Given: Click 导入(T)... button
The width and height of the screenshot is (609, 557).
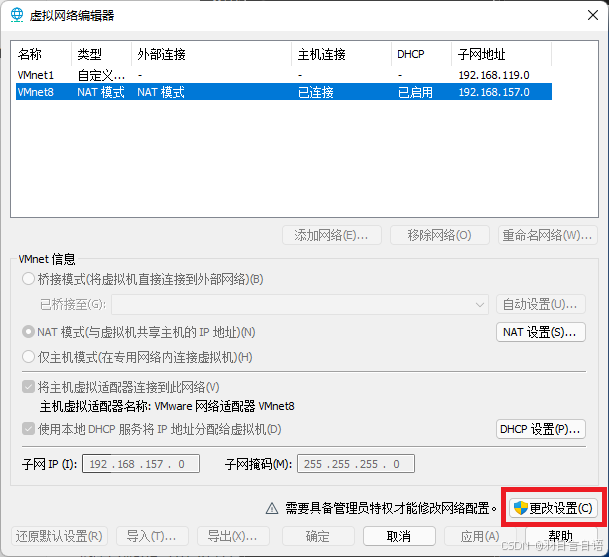Looking at the screenshot, I should (x=152, y=536).
